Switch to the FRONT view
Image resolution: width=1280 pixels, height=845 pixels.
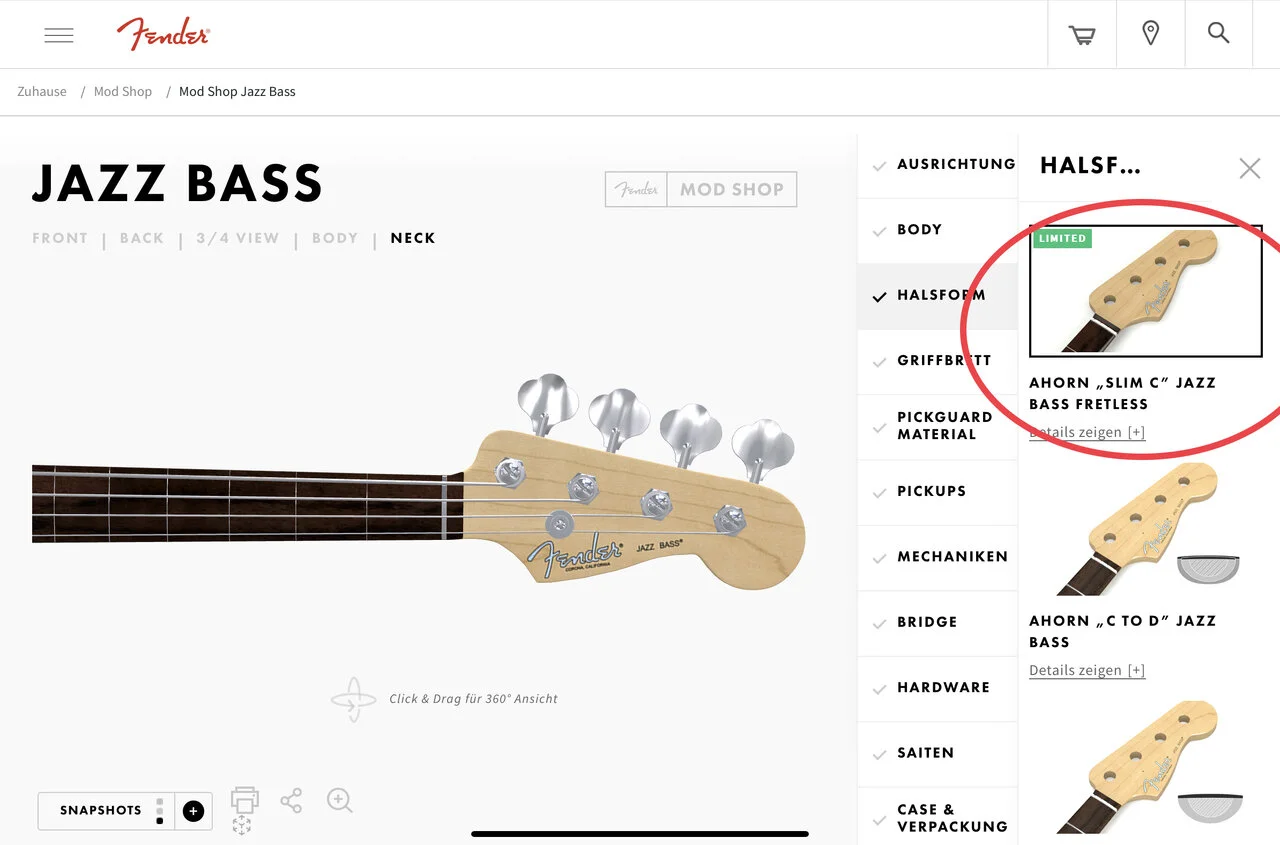[60, 239]
